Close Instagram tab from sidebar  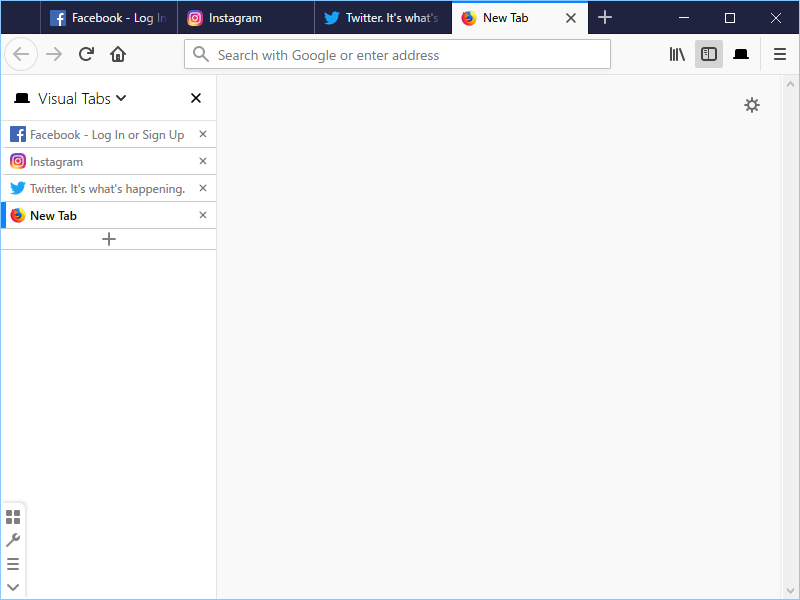203,161
